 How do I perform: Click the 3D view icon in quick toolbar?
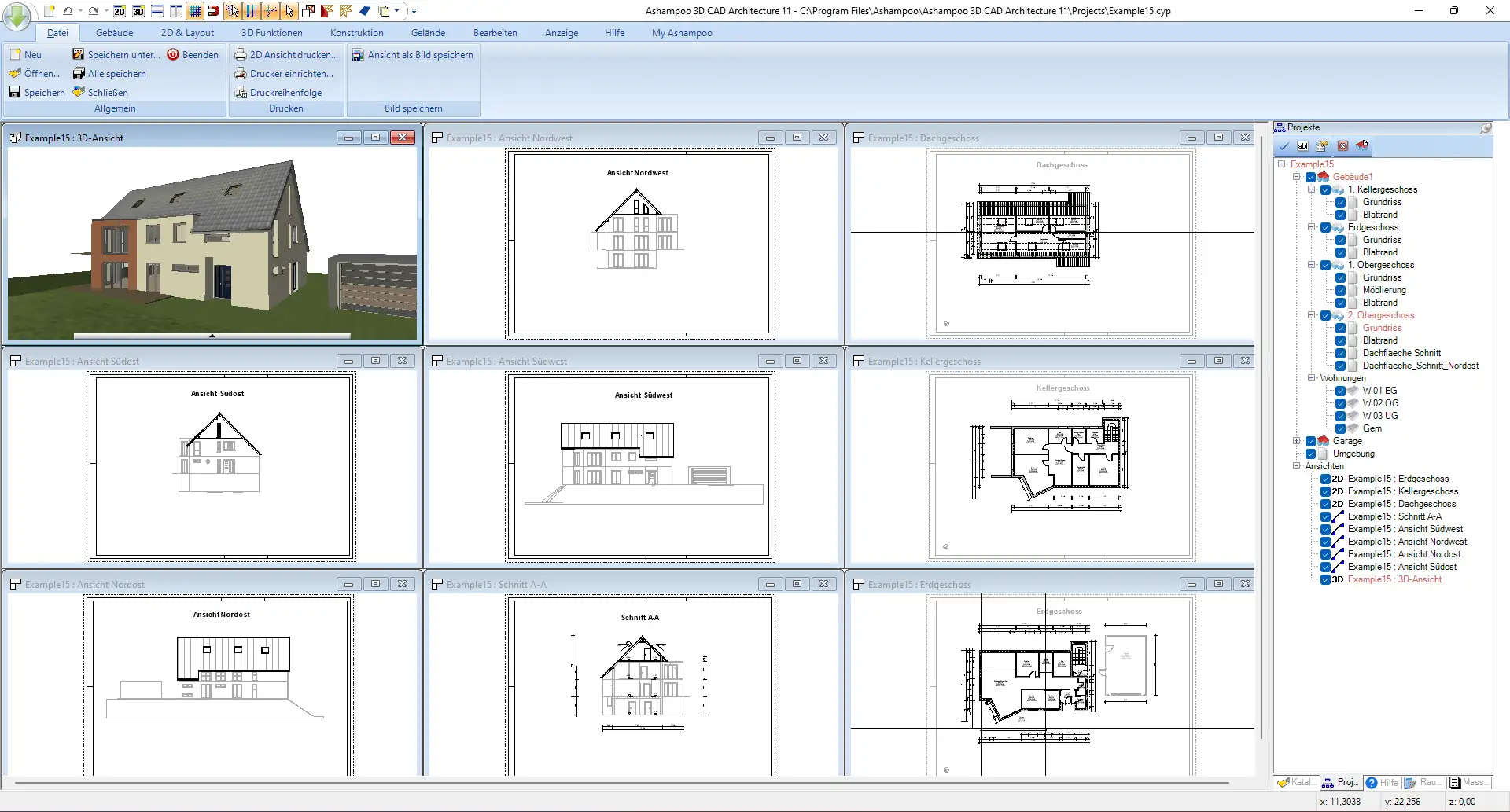point(138,11)
